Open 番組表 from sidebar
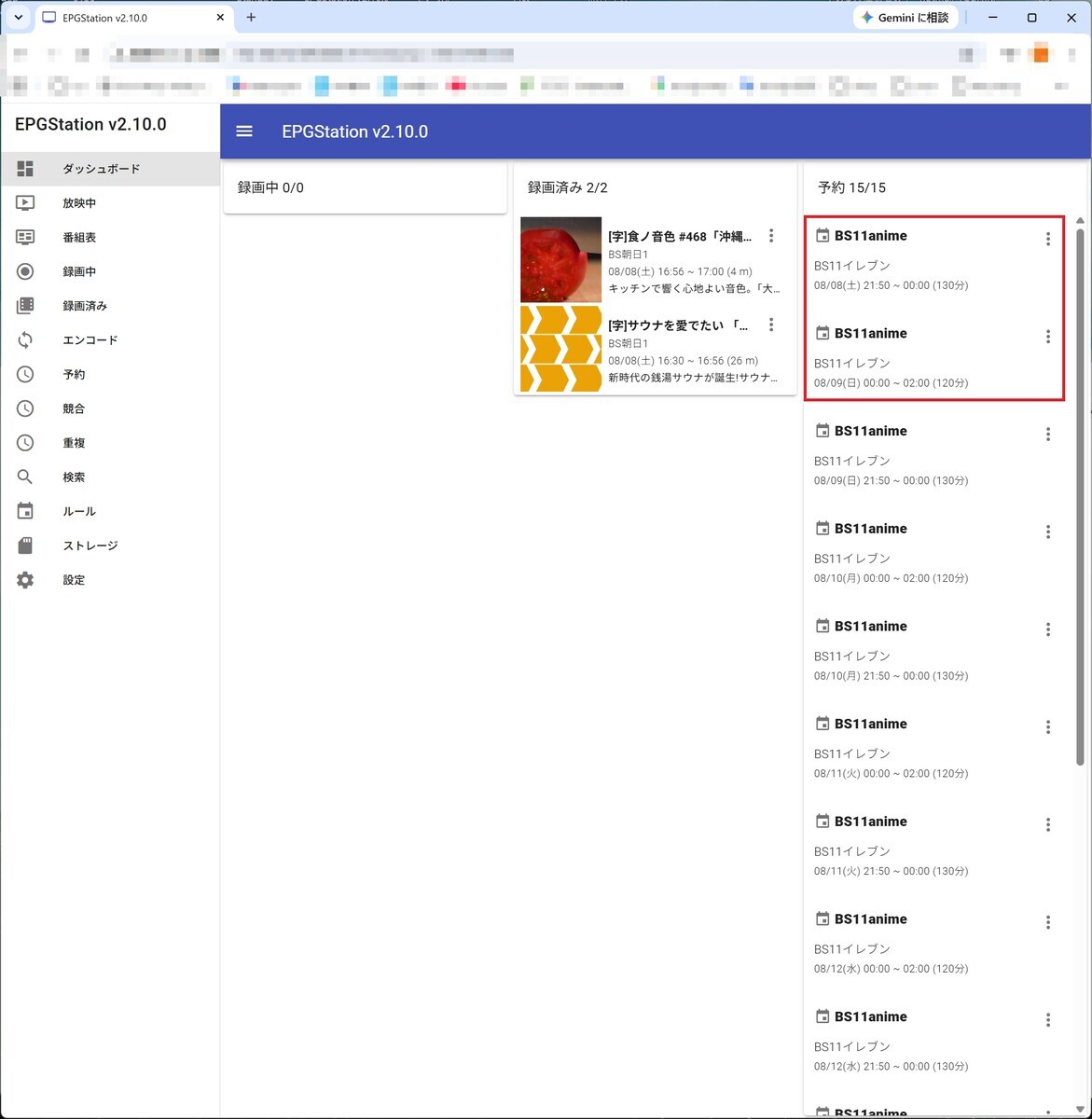This screenshot has width=1092, height=1119. 110,238
